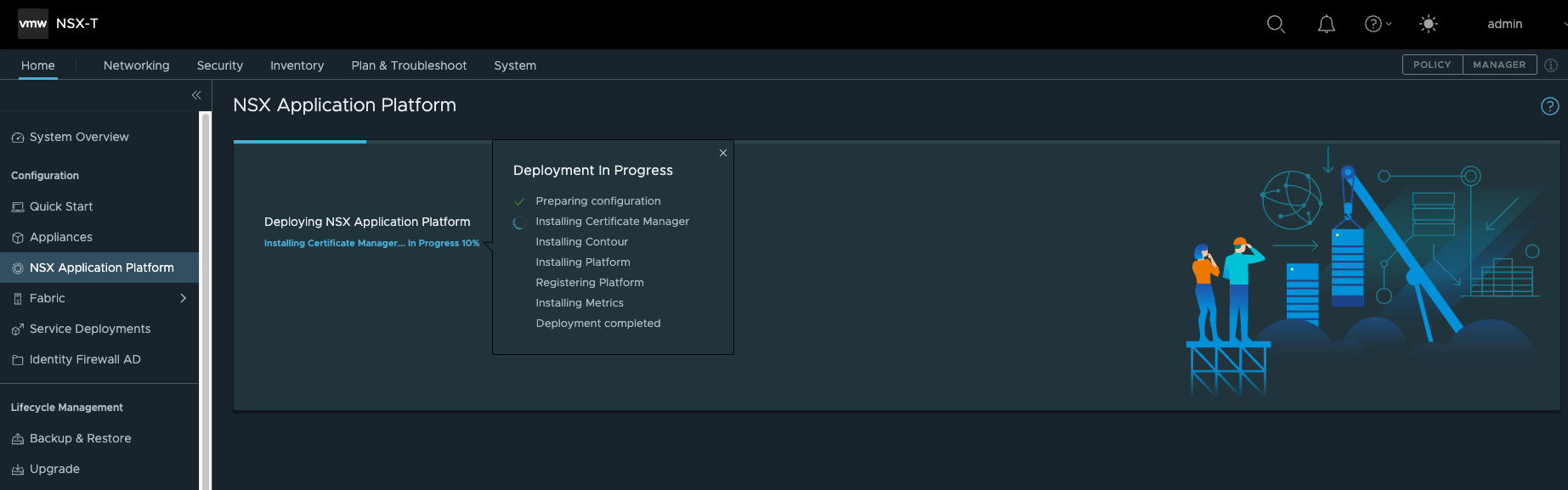Click the 'Registering Platform' step
This screenshot has width=1568, height=490.
click(x=590, y=283)
